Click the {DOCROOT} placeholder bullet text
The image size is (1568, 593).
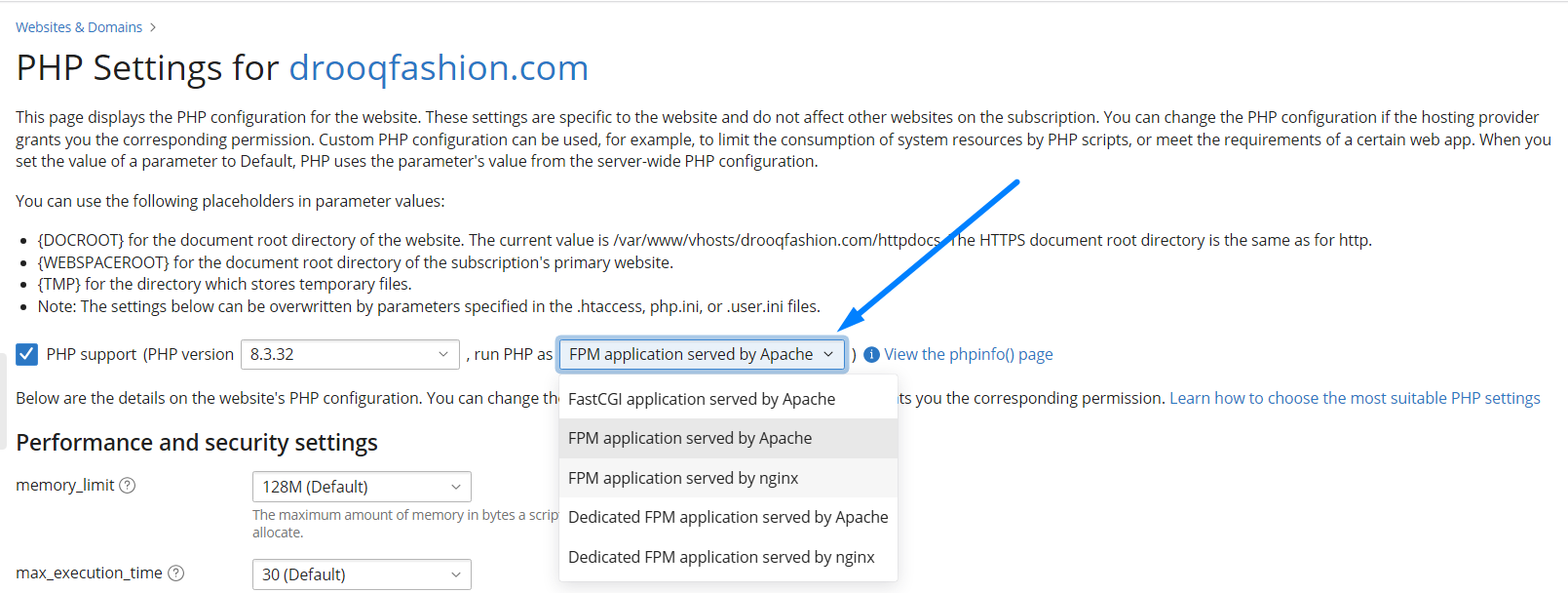(705, 240)
